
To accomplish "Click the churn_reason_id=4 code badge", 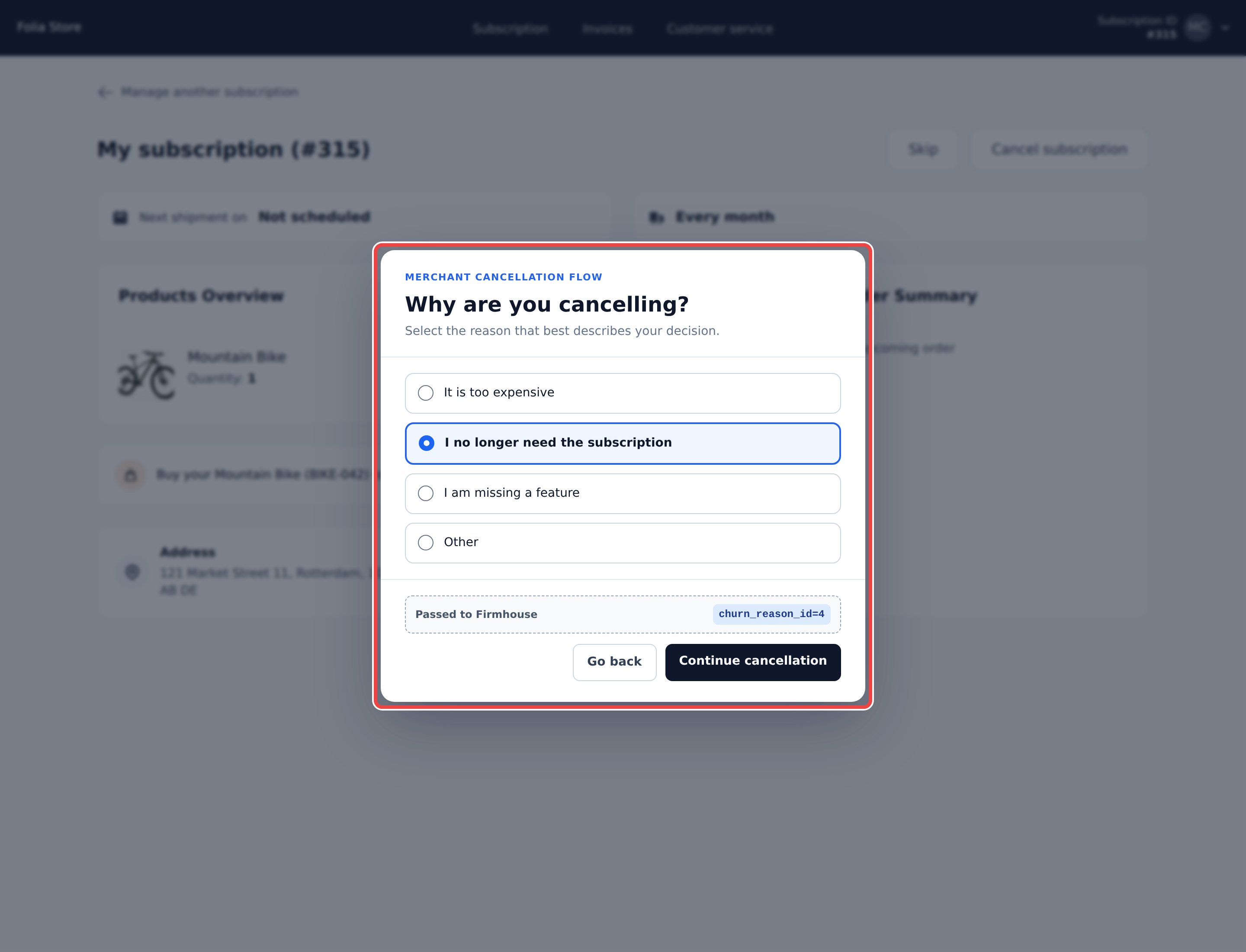I will click(x=771, y=614).
